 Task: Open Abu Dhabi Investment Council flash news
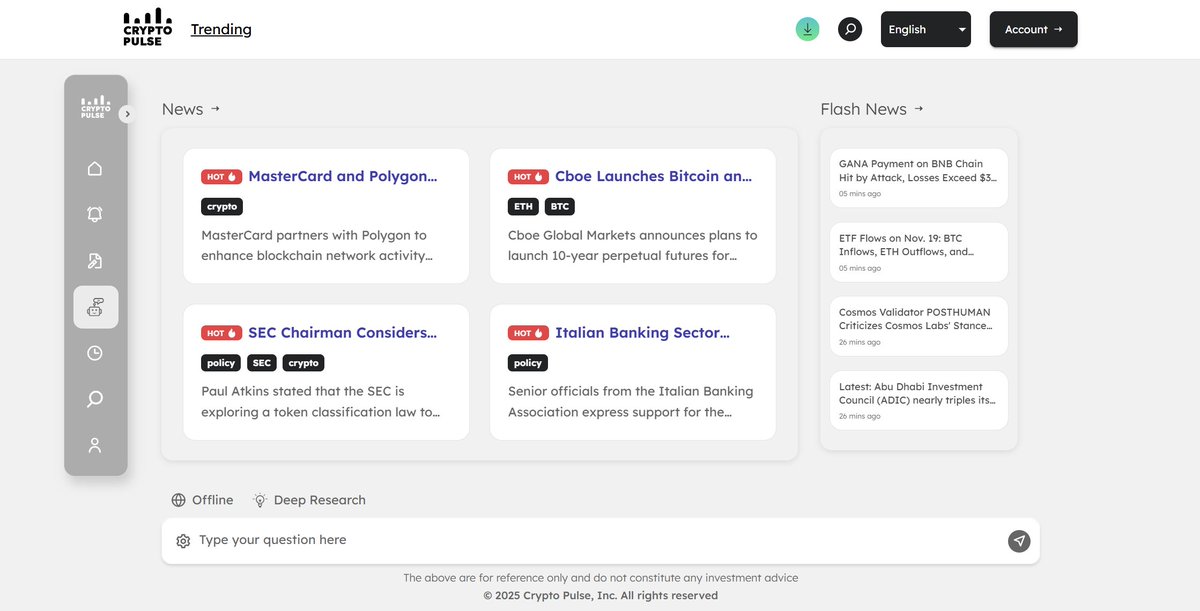[918, 401]
